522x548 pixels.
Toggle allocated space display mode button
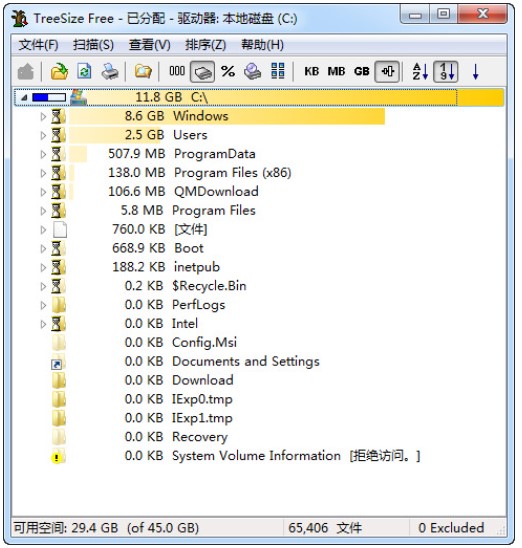click(202, 72)
